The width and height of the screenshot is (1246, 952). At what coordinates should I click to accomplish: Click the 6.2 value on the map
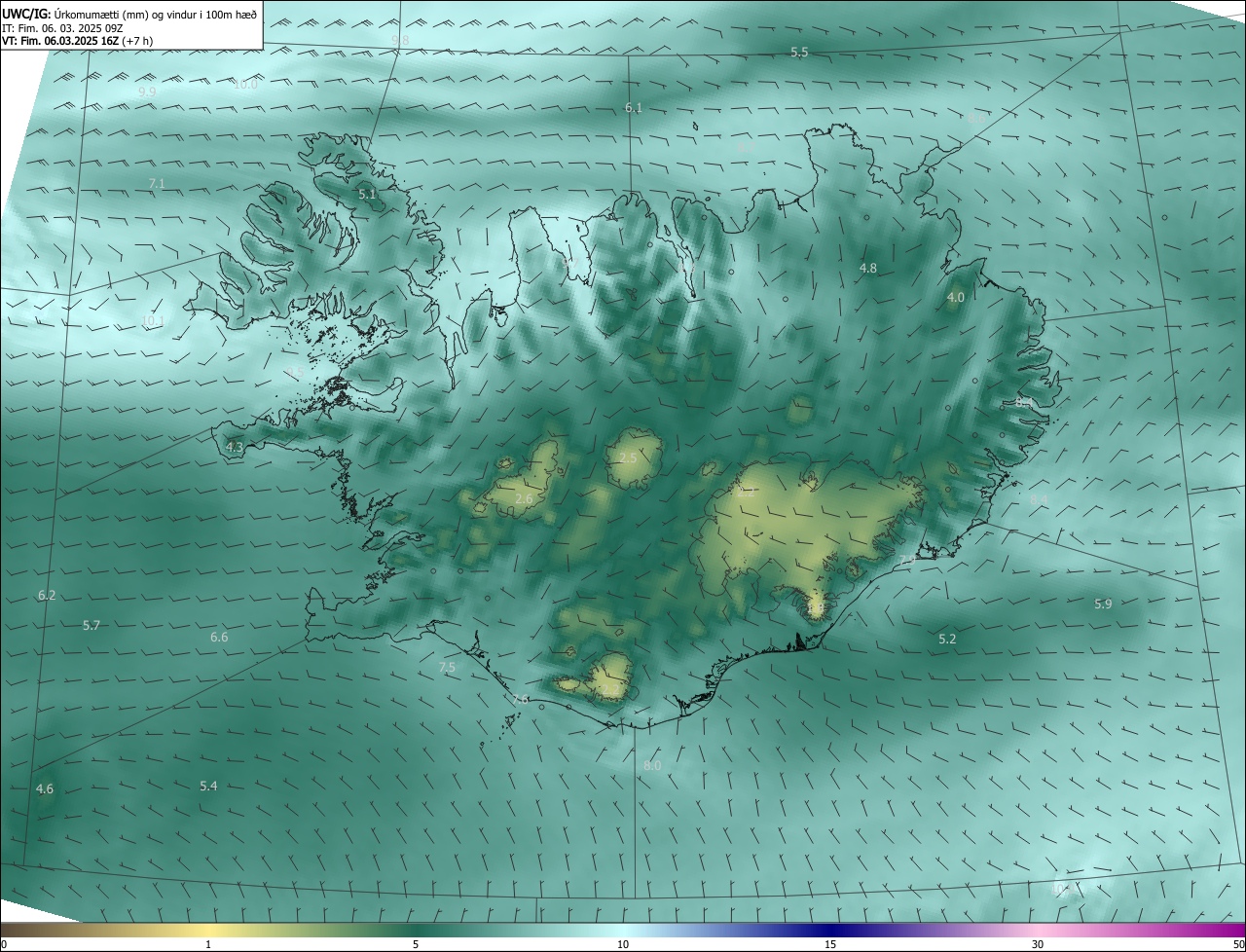pos(47,595)
